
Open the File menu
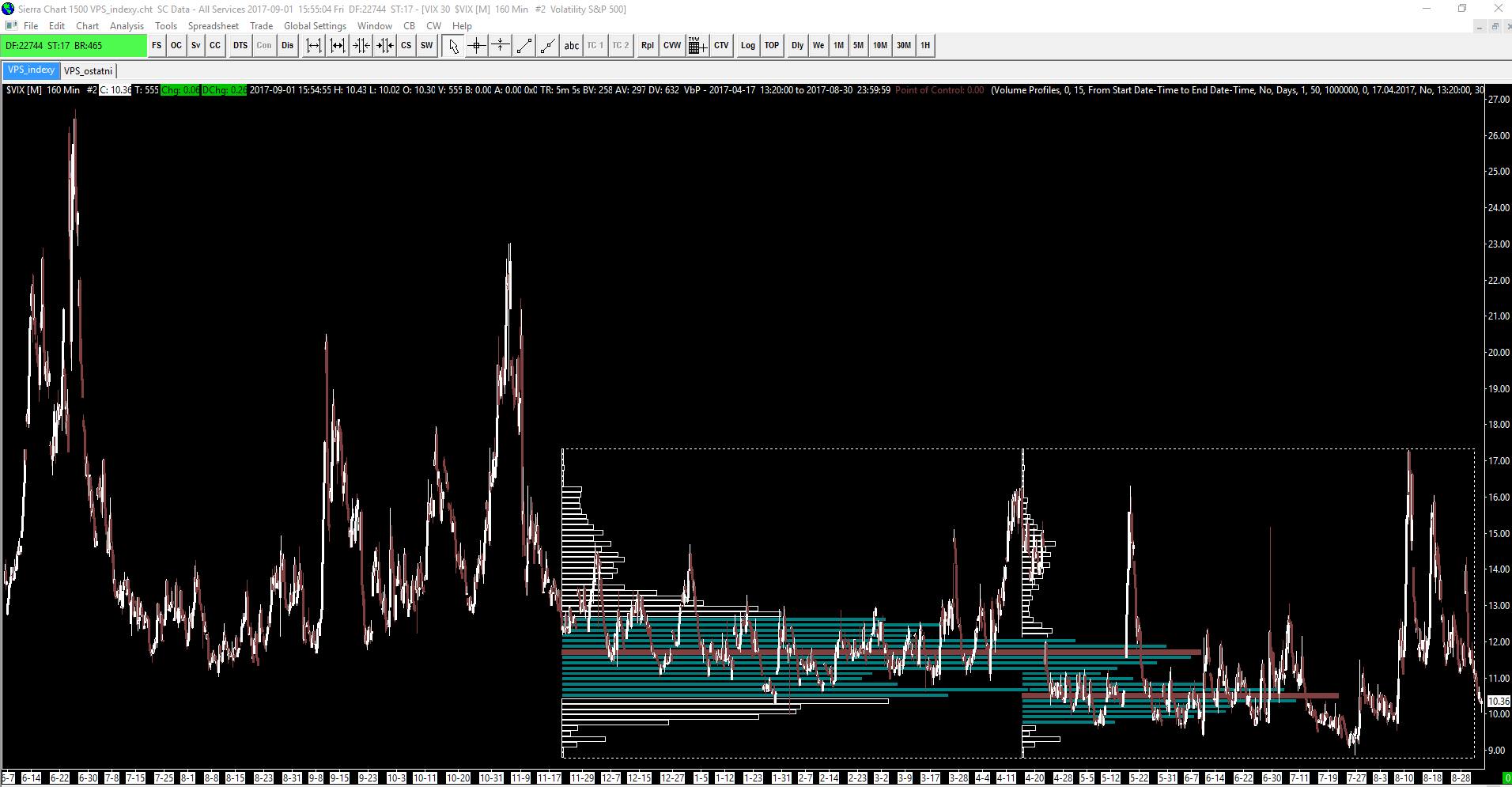[31, 26]
